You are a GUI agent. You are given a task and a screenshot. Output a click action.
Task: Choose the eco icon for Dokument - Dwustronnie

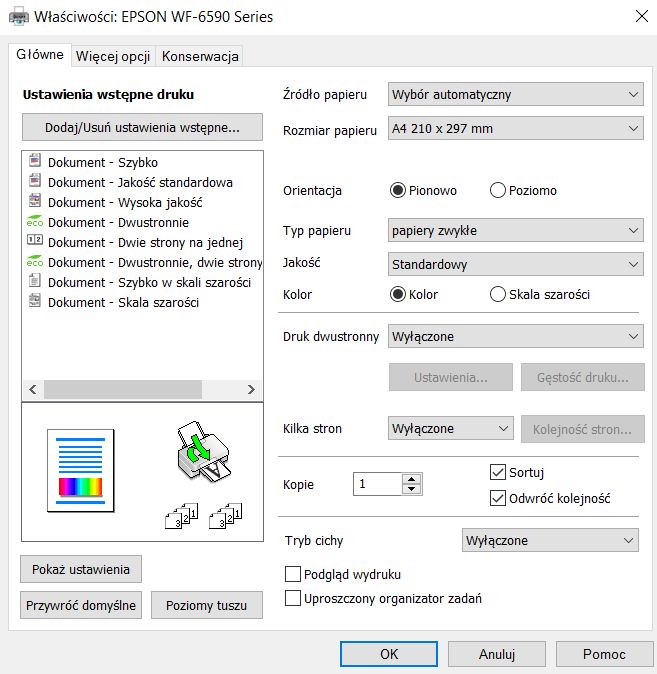35,221
